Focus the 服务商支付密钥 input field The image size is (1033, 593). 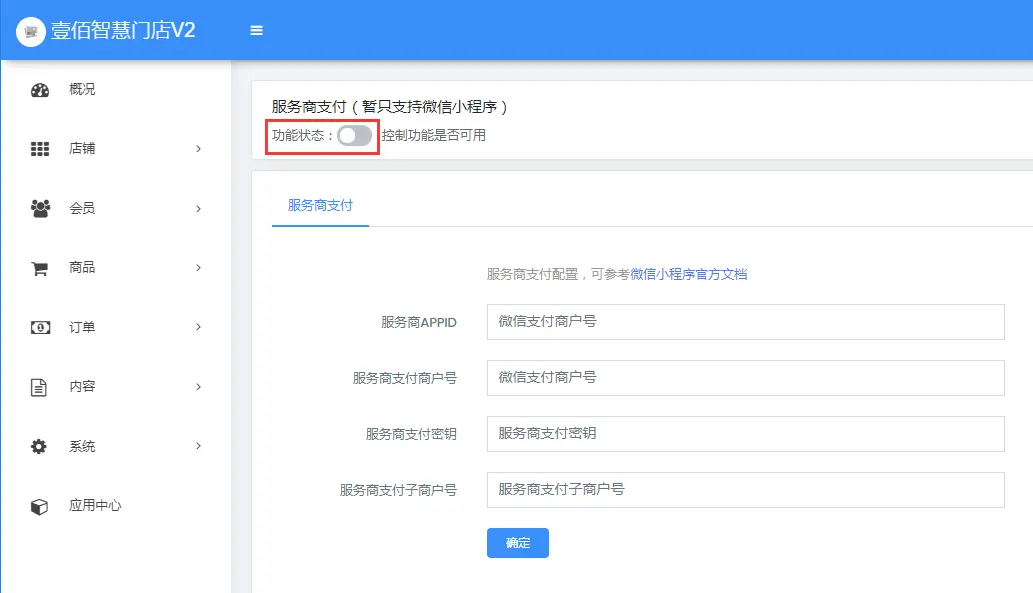pos(744,433)
